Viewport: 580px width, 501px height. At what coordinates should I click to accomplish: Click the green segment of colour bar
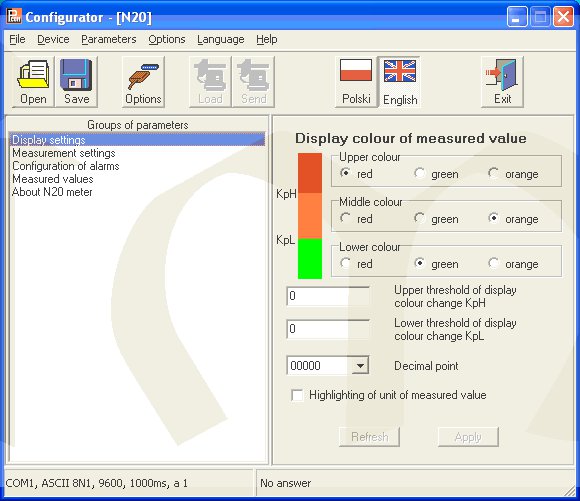(310, 259)
